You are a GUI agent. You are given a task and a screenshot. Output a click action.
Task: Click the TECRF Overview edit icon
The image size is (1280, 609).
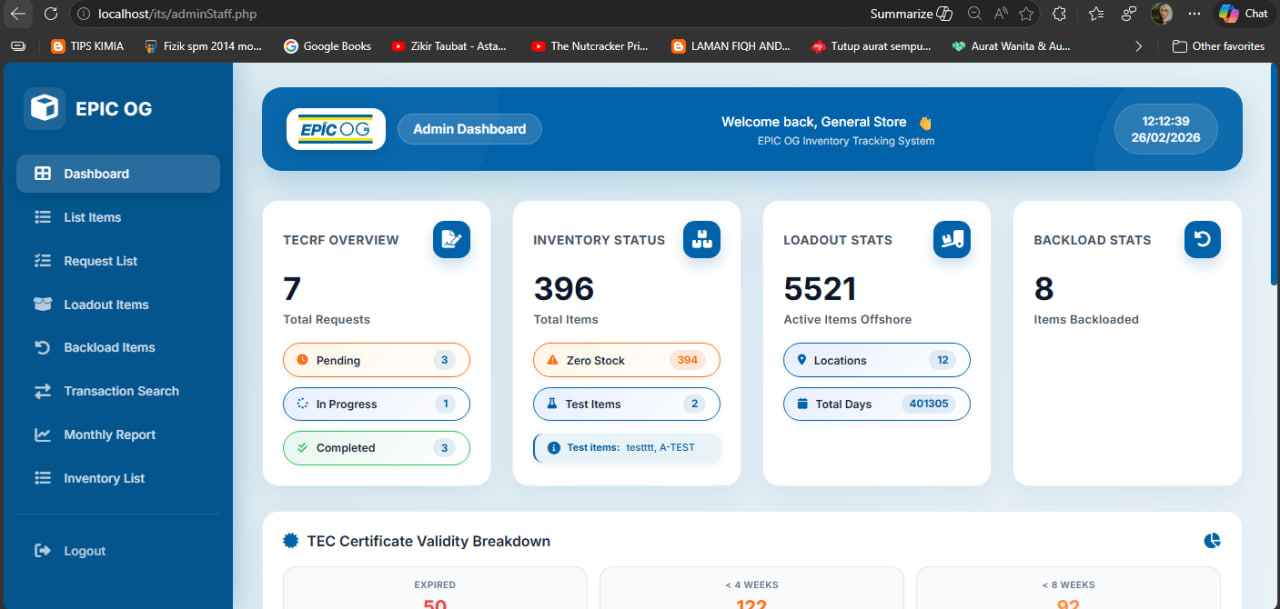click(x=451, y=239)
